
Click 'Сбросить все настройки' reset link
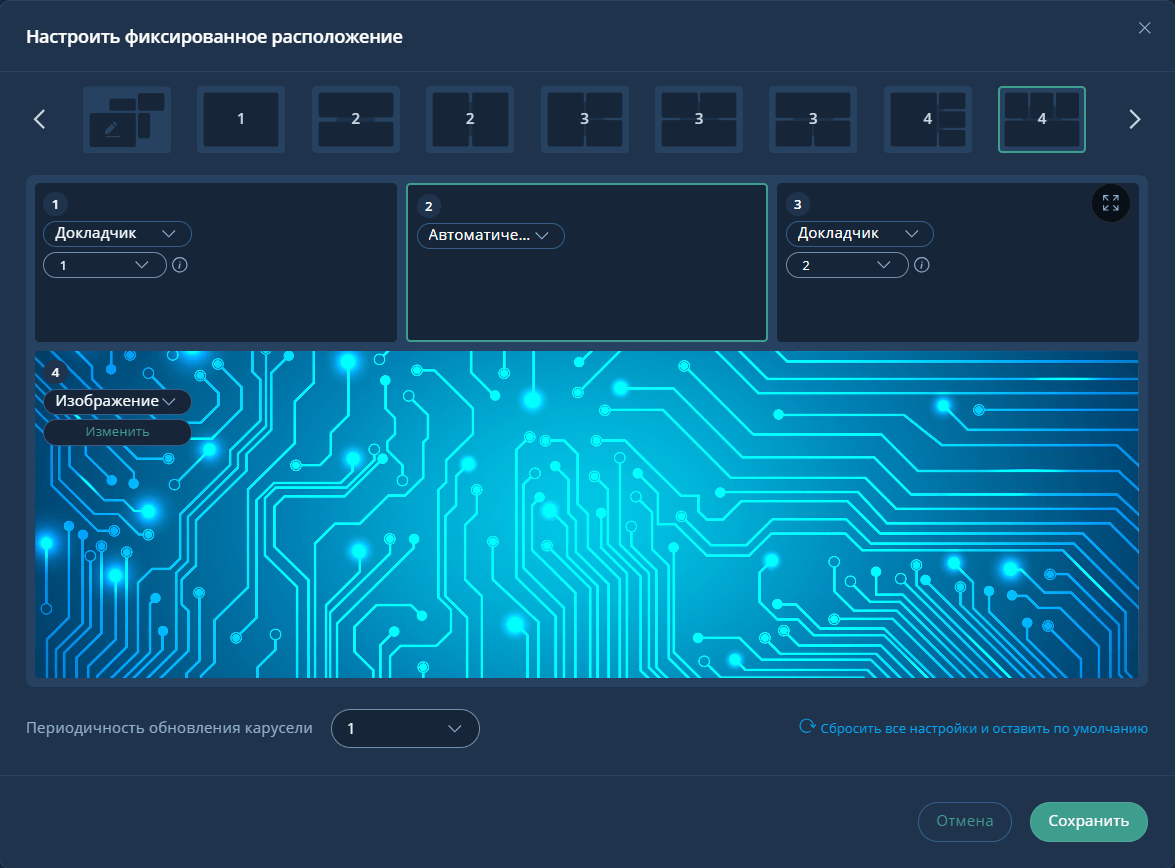pyautogui.click(x=973, y=728)
